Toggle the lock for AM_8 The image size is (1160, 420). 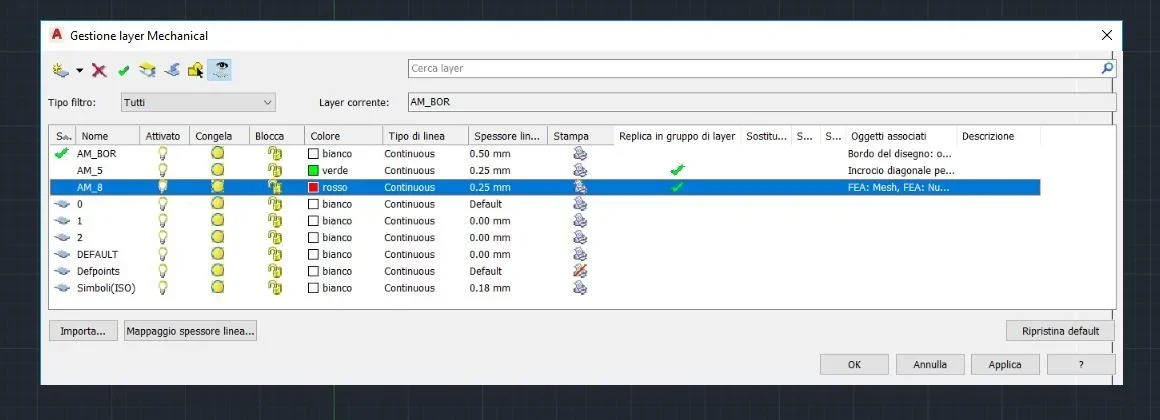pyautogui.click(x=274, y=187)
